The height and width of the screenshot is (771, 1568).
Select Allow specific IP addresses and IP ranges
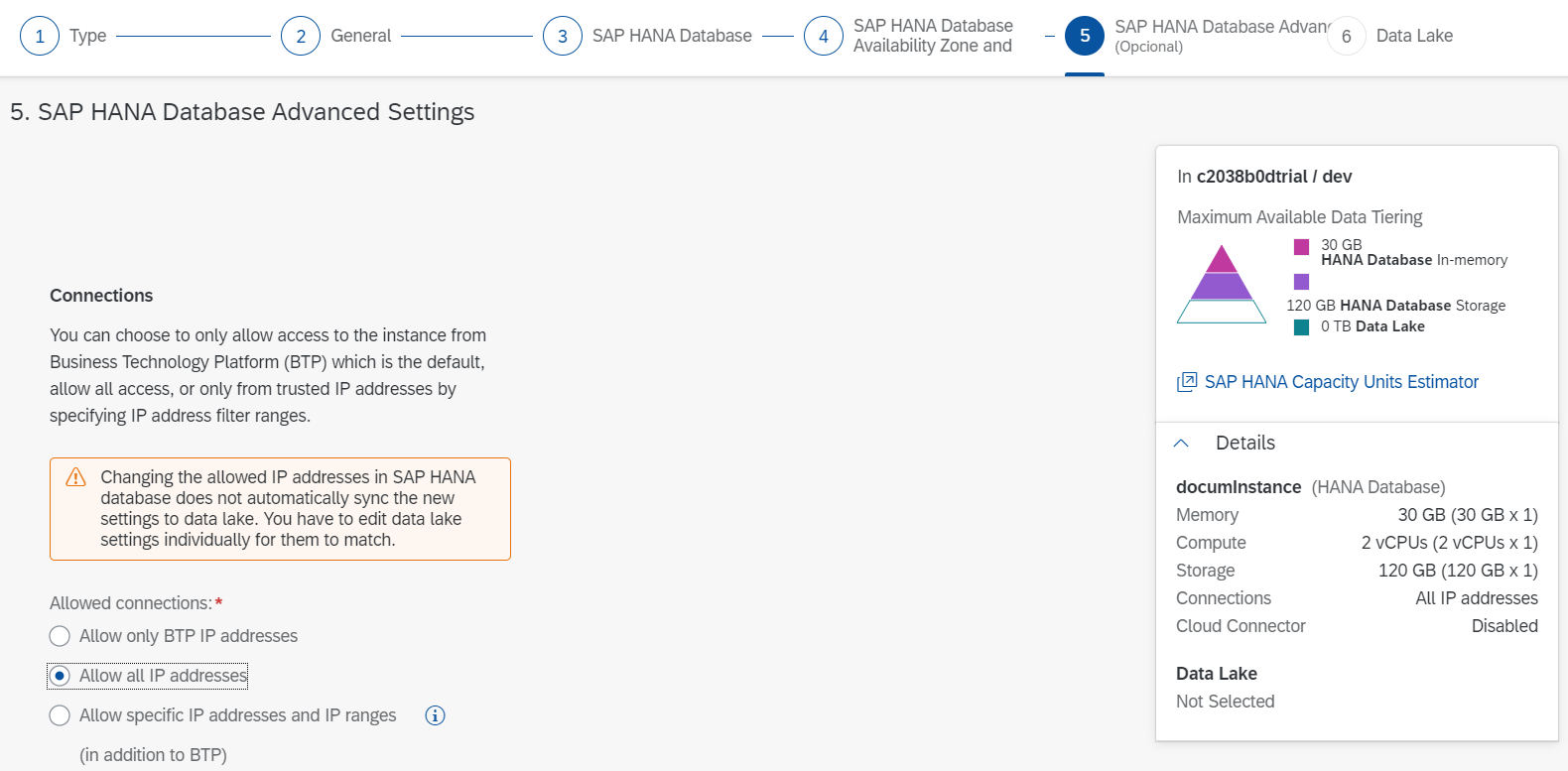click(60, 715)
